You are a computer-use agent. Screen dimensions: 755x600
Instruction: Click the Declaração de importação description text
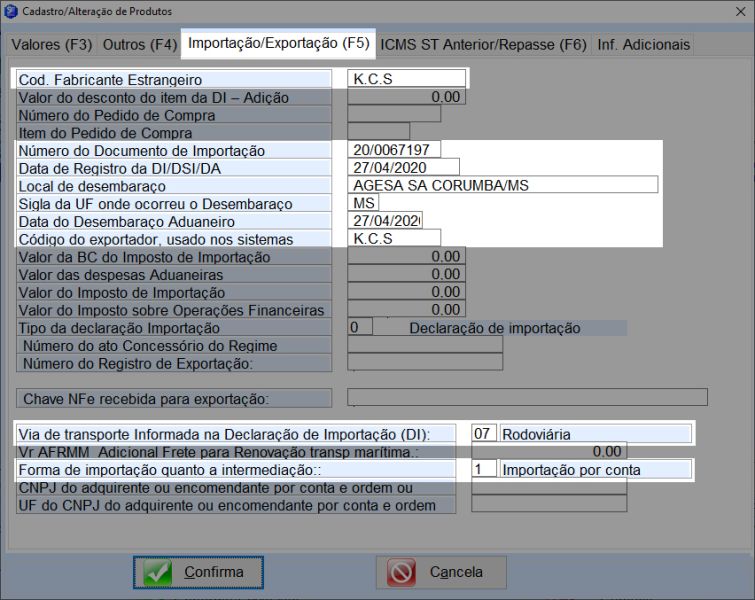point(495,328)
